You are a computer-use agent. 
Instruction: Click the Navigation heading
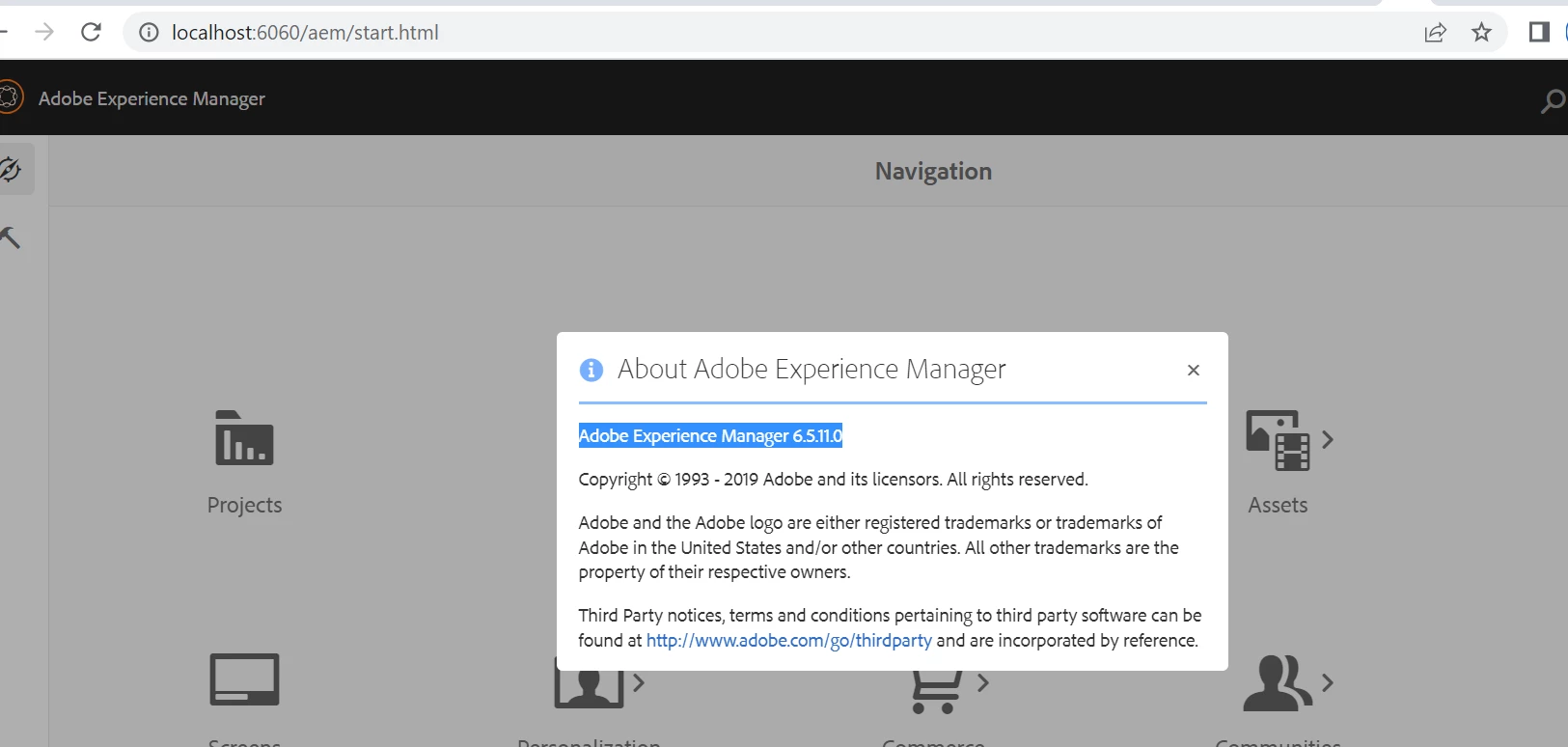tap(933, 171)
